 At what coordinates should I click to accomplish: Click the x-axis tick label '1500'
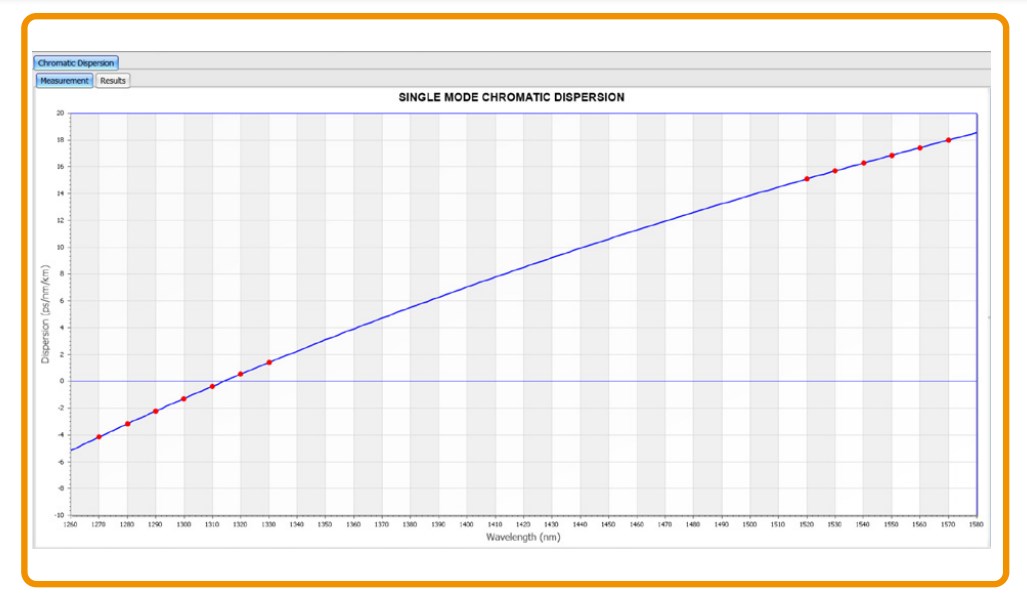point(749,524)
